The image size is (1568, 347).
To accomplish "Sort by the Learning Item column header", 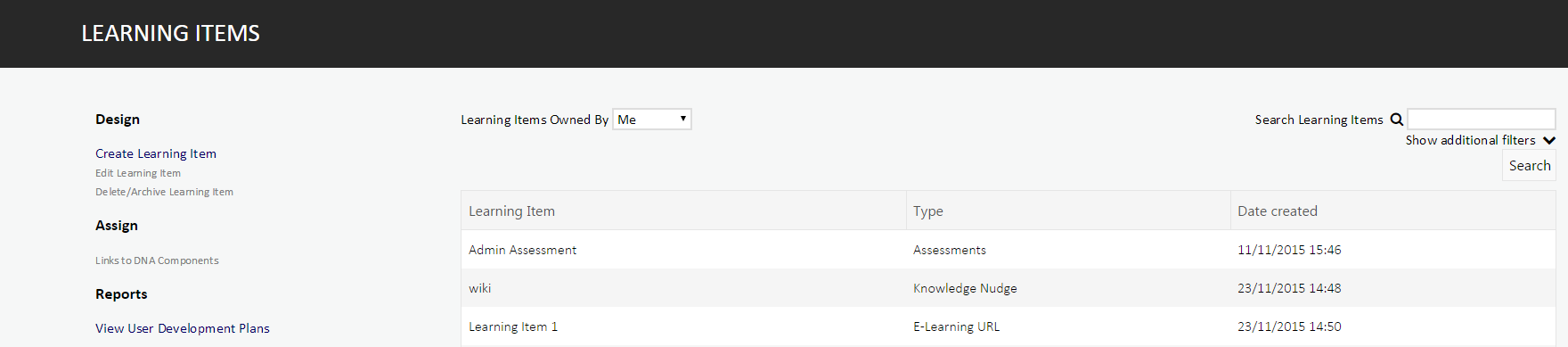I will [511, 211].
